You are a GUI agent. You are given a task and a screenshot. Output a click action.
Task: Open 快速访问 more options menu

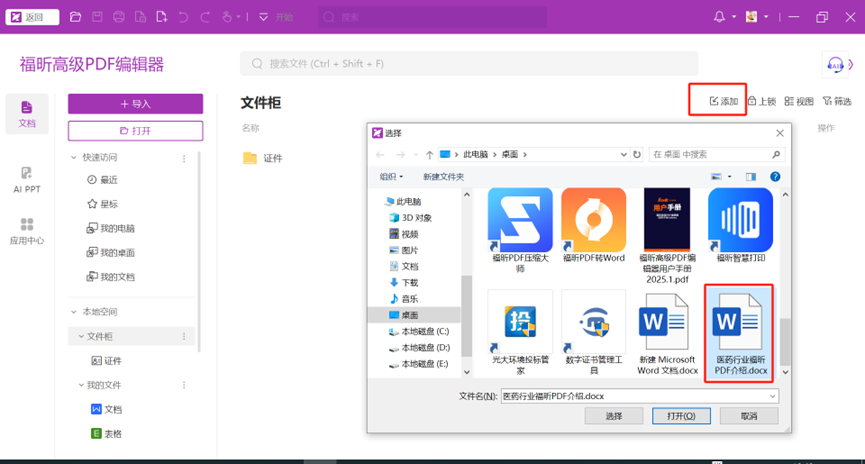point(184,158)
